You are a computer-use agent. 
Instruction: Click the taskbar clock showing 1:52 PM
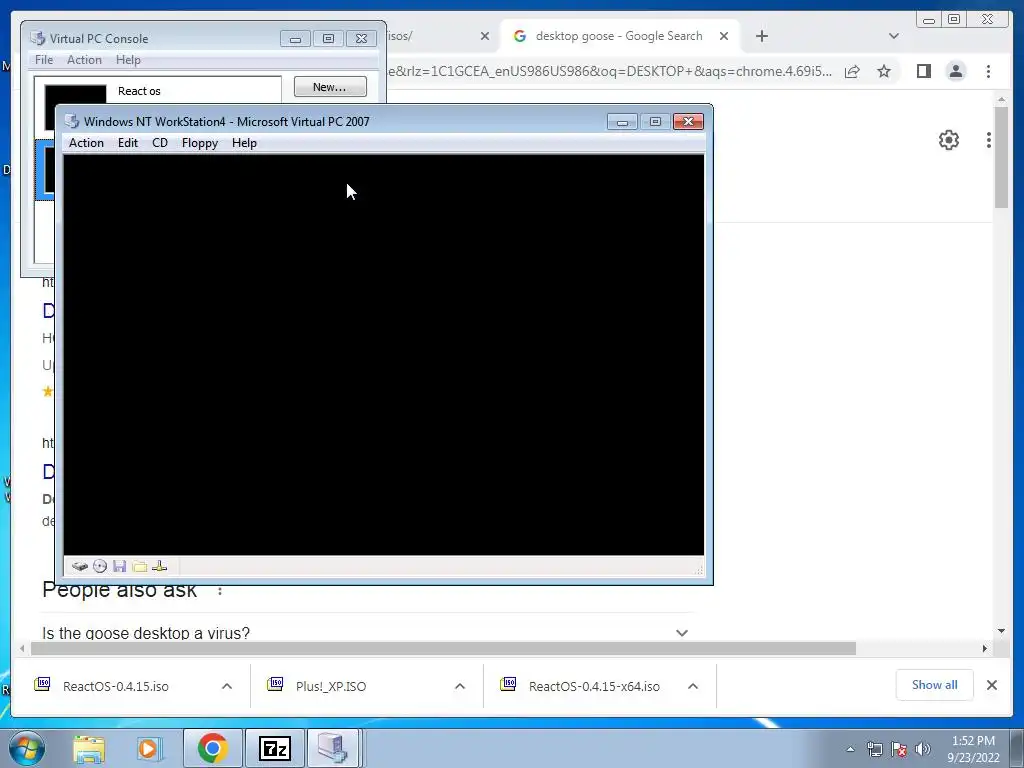pyautogui.click(x=973, y=749)
